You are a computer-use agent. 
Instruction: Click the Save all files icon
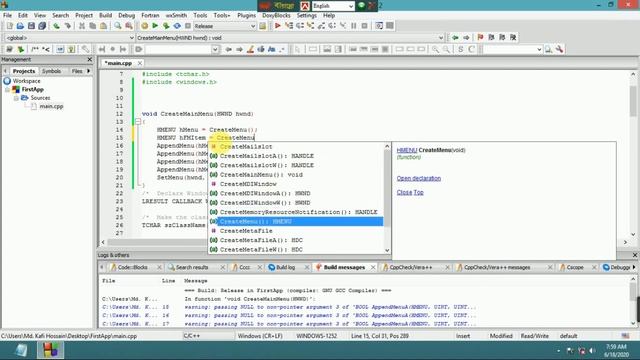tap(42, 26)
